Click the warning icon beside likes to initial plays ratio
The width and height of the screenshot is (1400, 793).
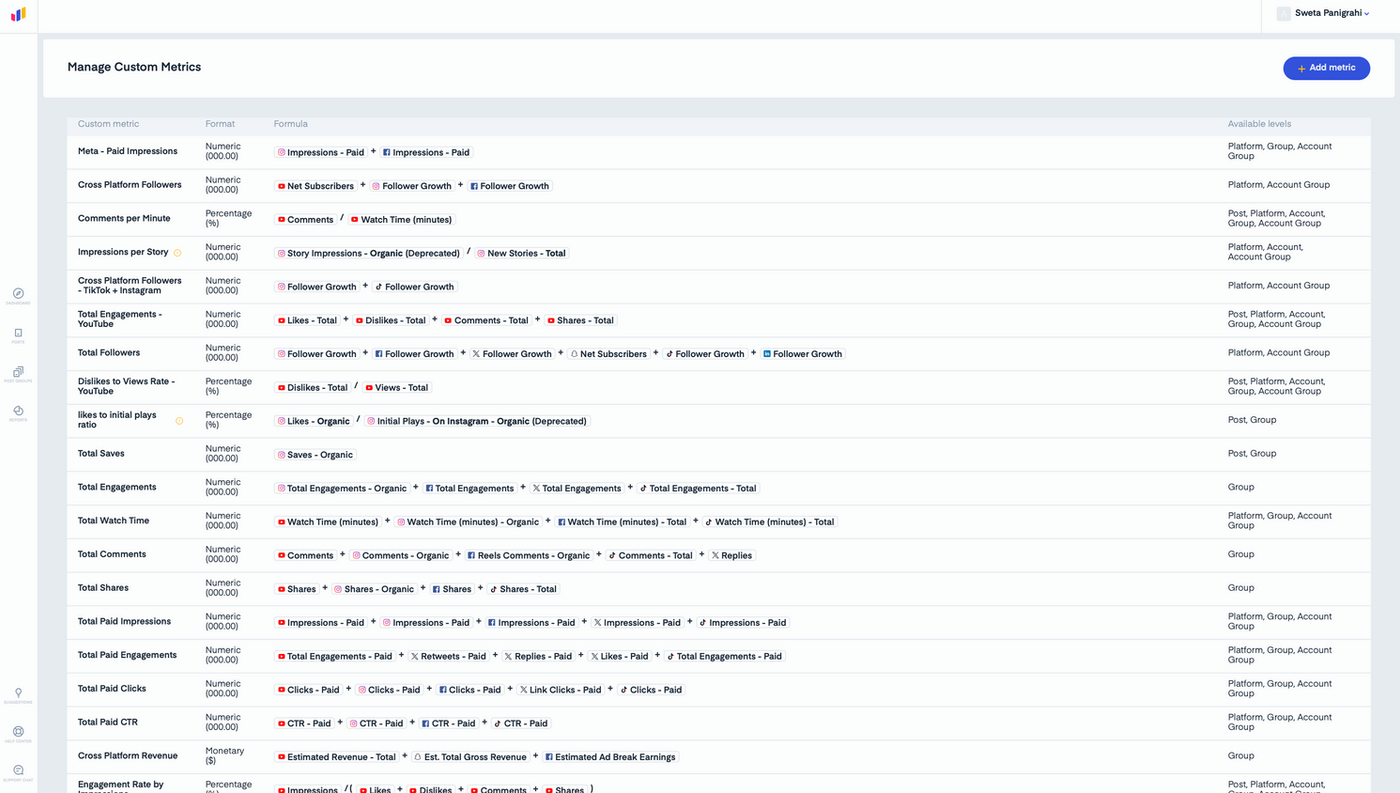pos(179,421)
